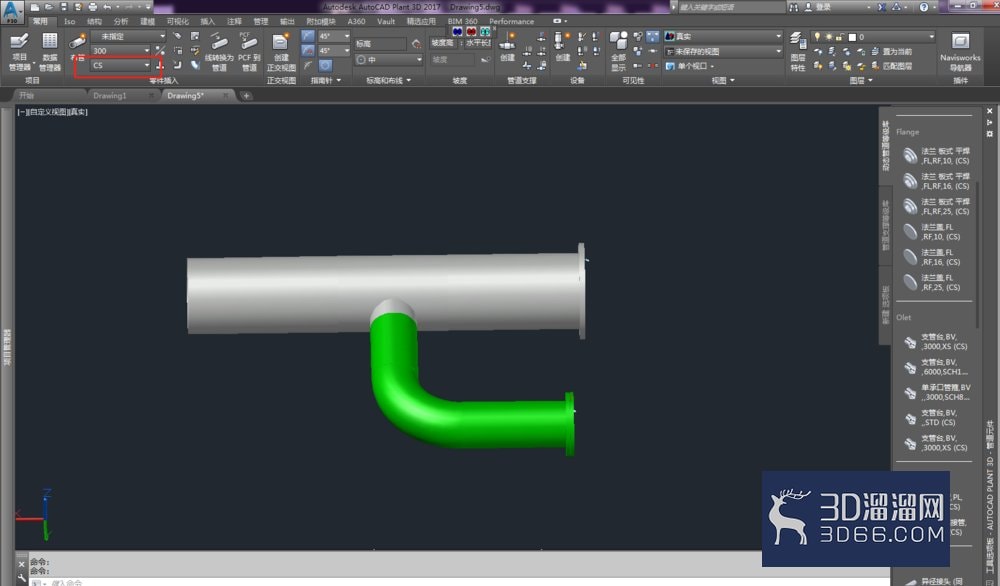Switch to the A360 ribbon tab
Screen dimensions: 1000x586
356,21
